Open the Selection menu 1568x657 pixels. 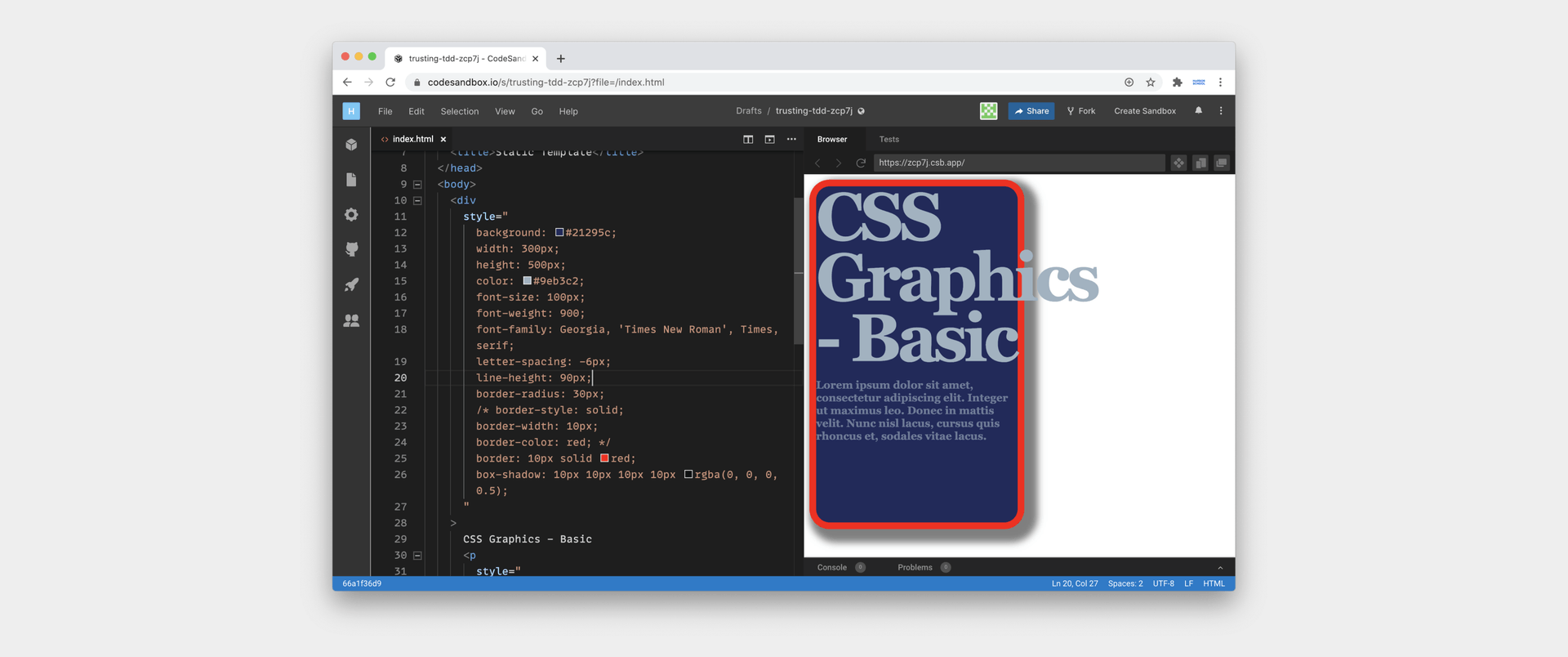point(460,111)
